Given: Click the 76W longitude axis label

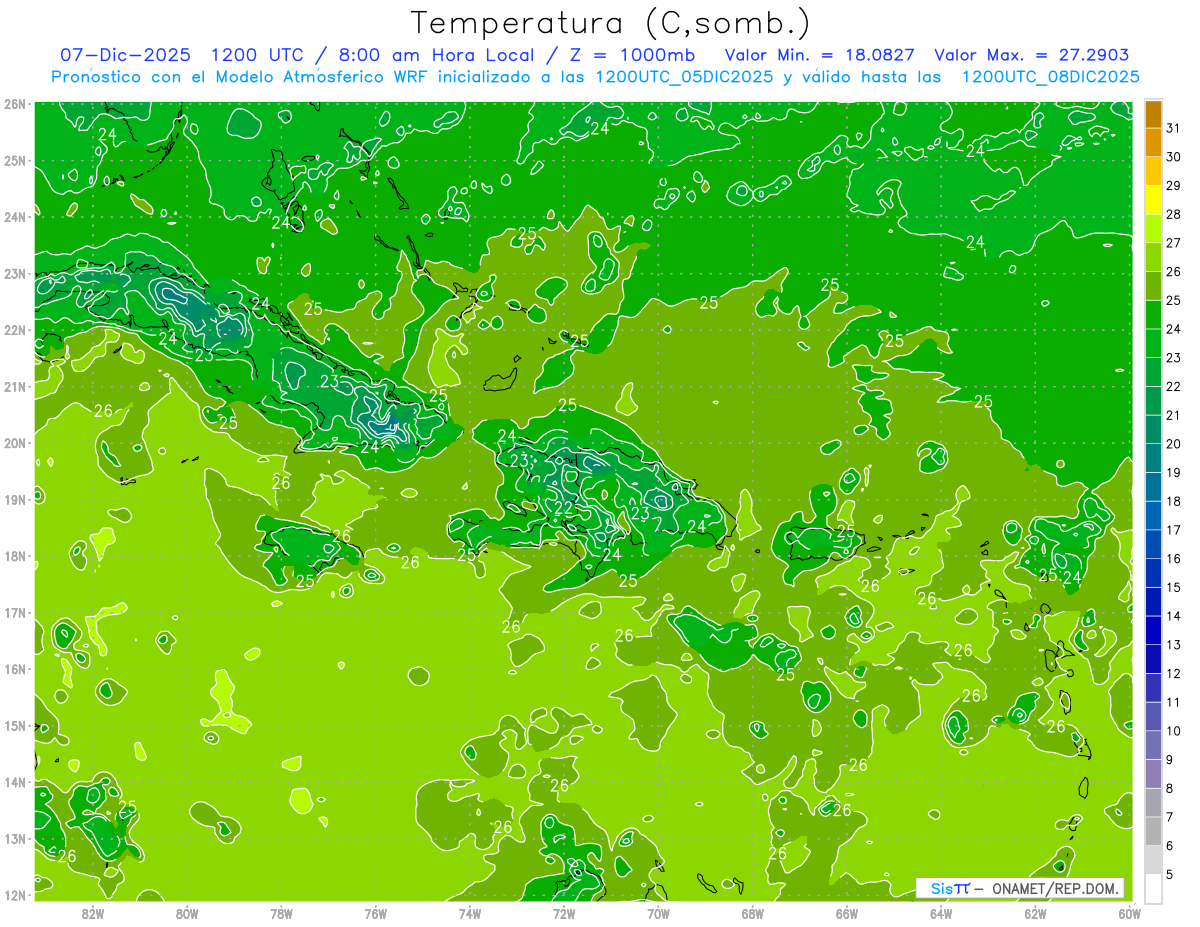Looking at the screenshot, I should coord(375,913).
